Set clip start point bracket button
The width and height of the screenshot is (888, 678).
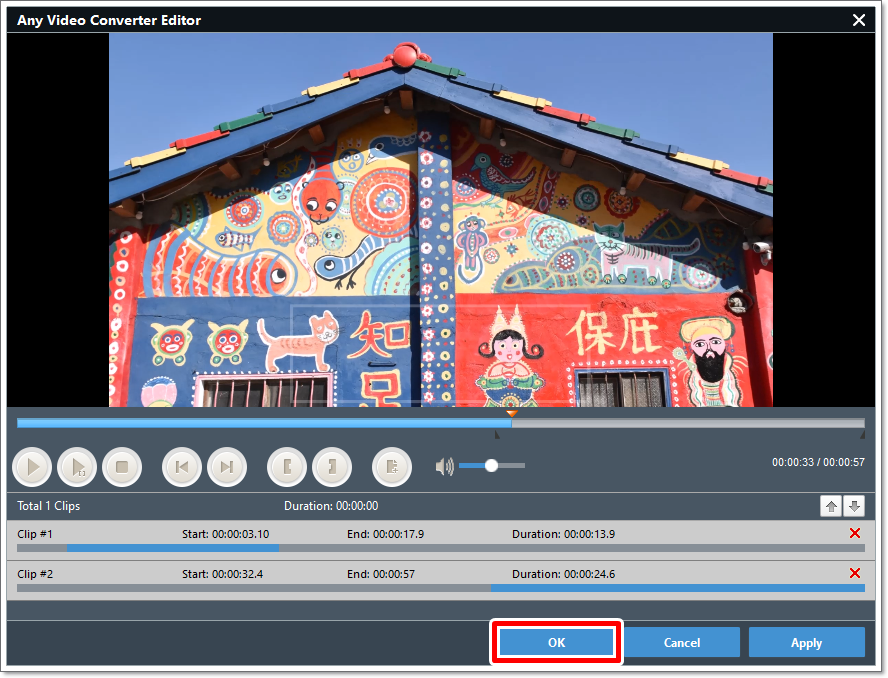pos(287,467)
